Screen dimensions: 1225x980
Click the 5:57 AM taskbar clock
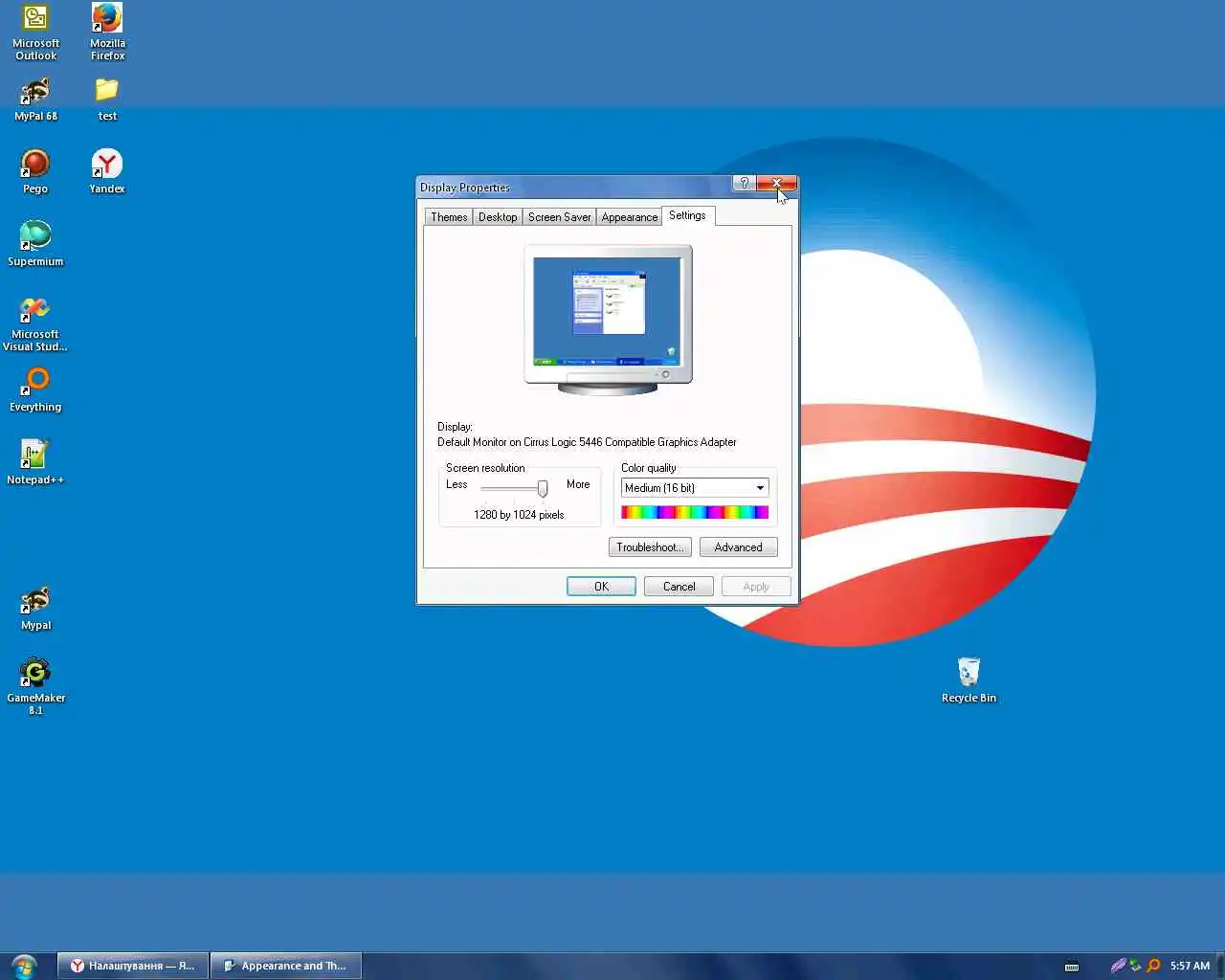[1190, 966]
